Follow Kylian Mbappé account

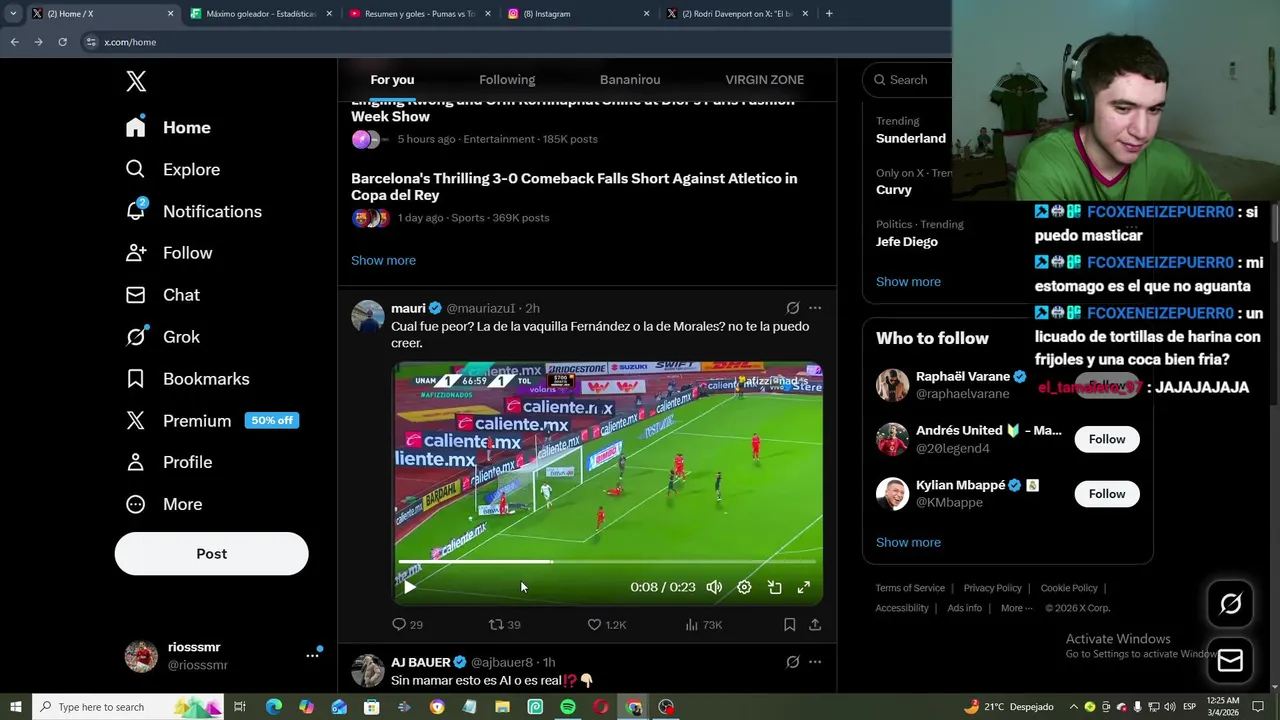1107,494
